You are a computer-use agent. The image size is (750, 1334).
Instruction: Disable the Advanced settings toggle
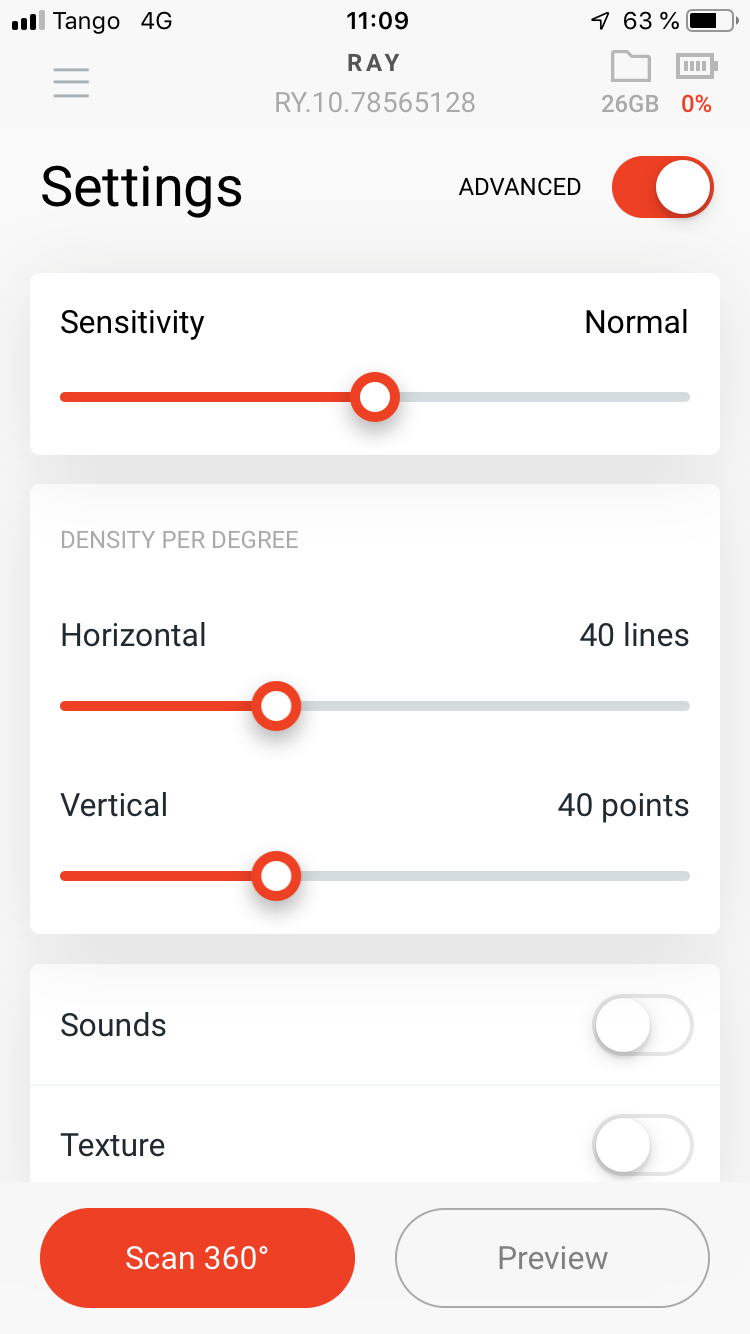click(x=662, y=187)
